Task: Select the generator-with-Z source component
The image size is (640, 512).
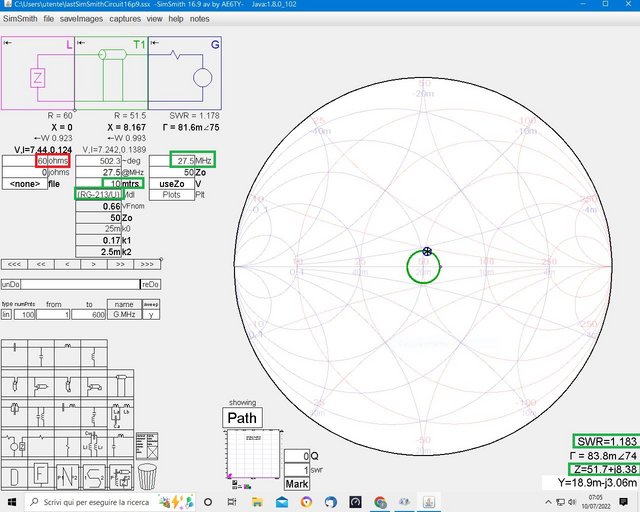Action: tap(15, 443)
